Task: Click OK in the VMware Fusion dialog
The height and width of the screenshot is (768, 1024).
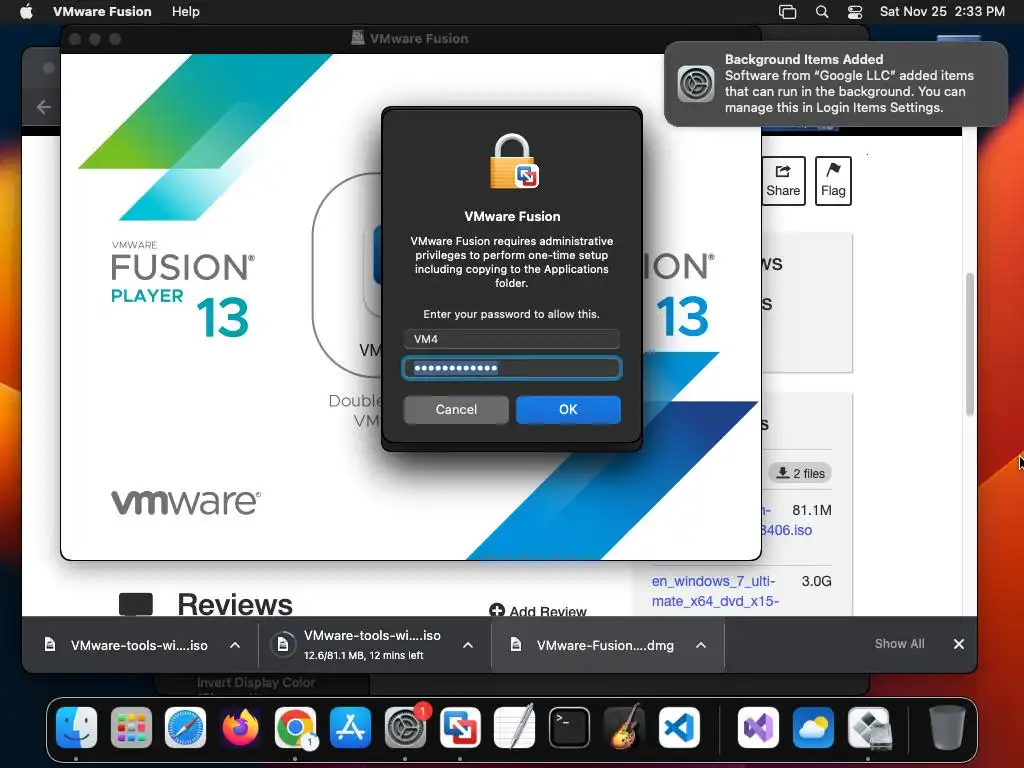Action: tap(568, 409)
